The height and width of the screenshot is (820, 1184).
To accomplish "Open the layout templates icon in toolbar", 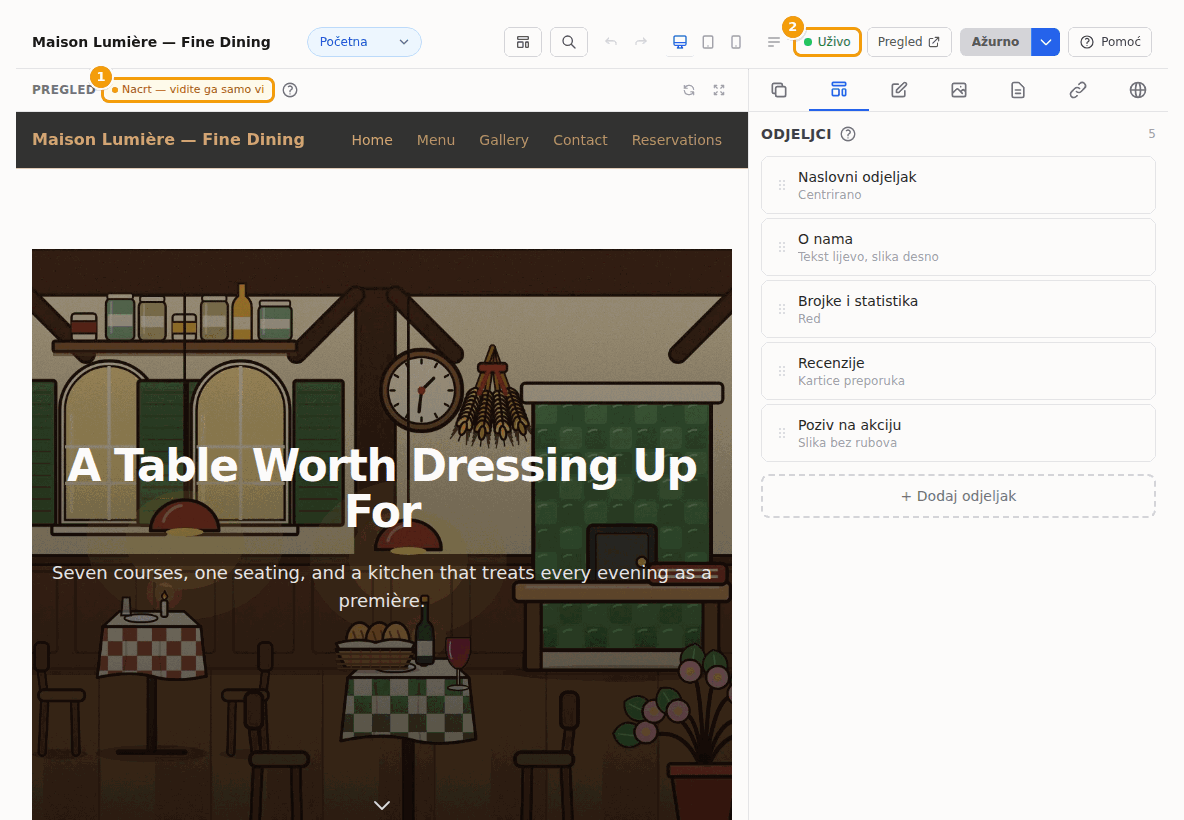I will pyautogui.click(x=523, y=42).
